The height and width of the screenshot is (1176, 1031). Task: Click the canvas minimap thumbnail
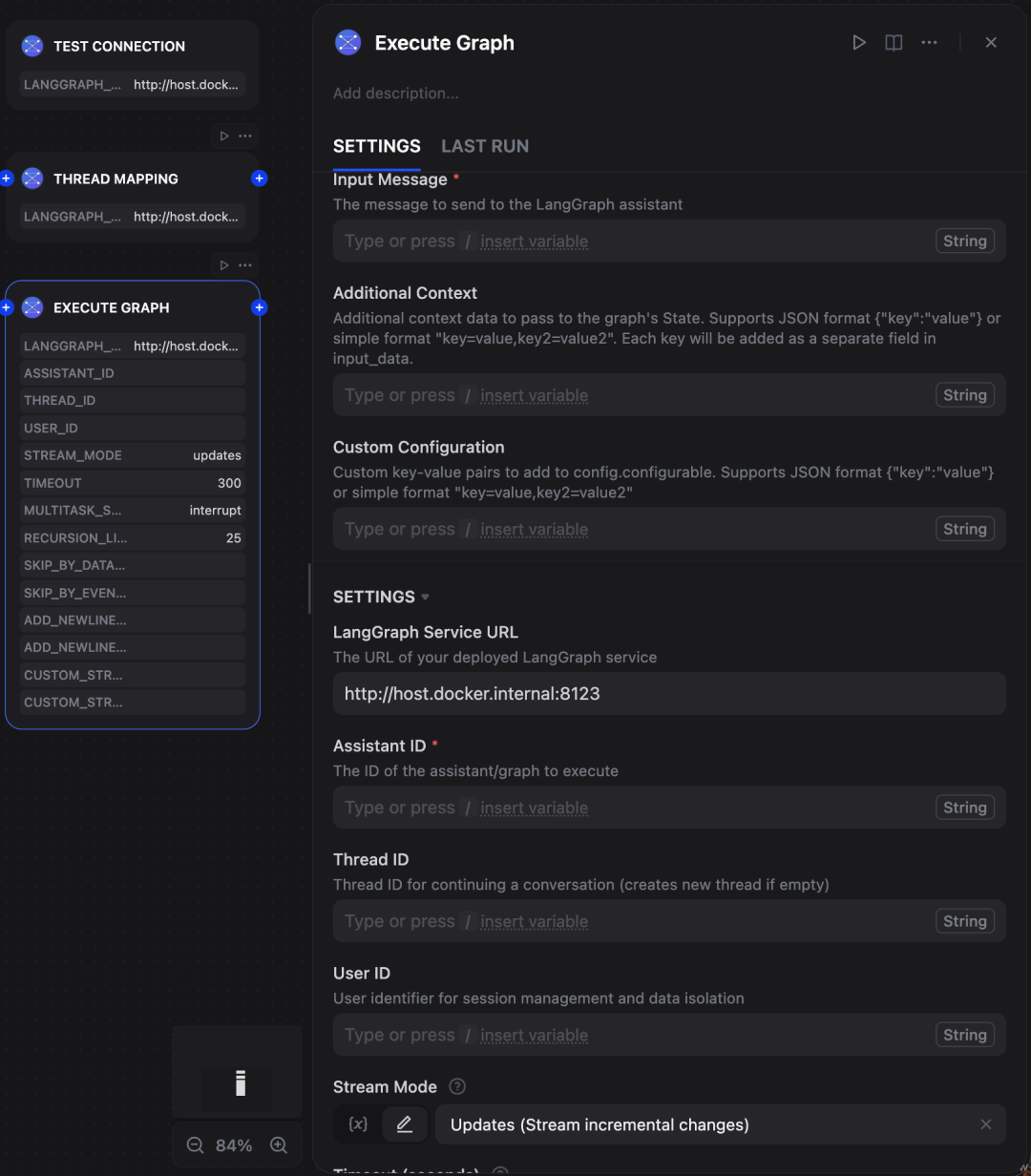point(237,1071)
